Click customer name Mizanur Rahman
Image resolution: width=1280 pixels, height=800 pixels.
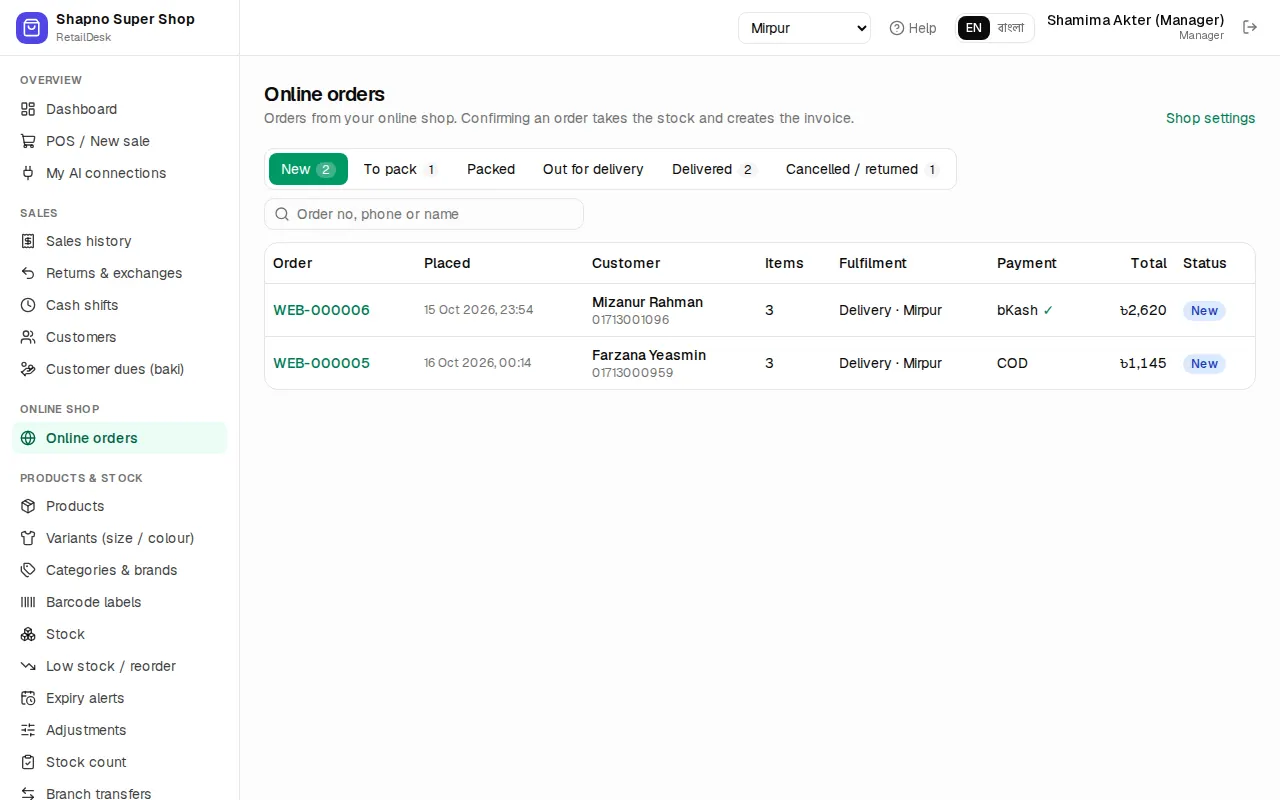click(x=647, y=302)
